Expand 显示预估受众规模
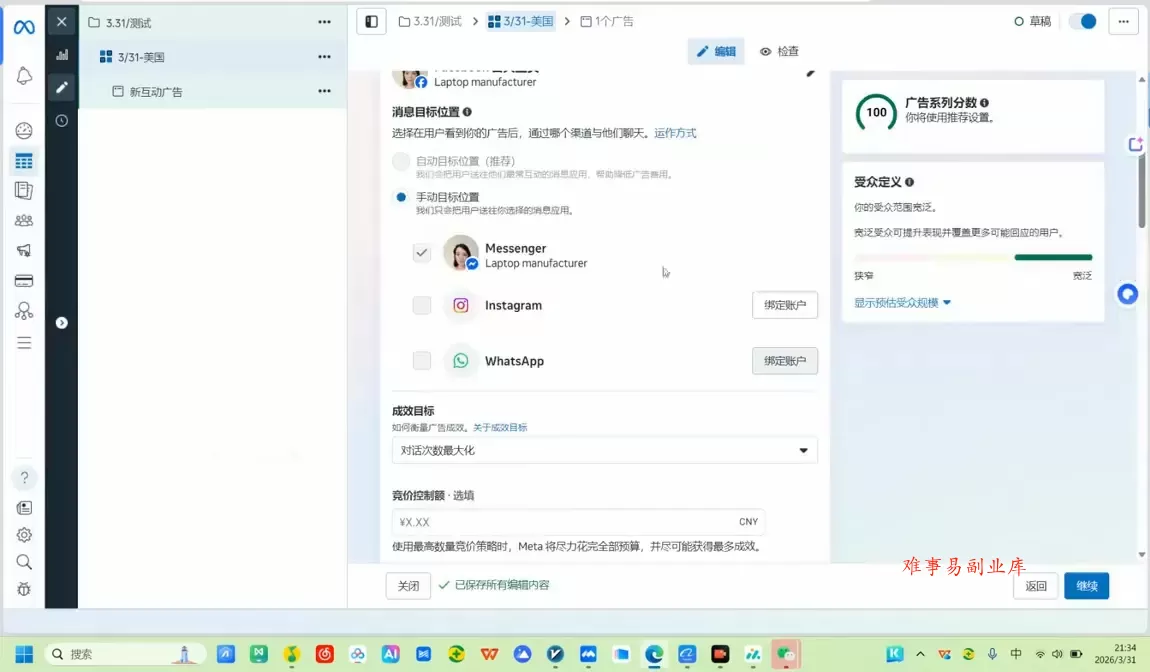 [x=902, y=302]
